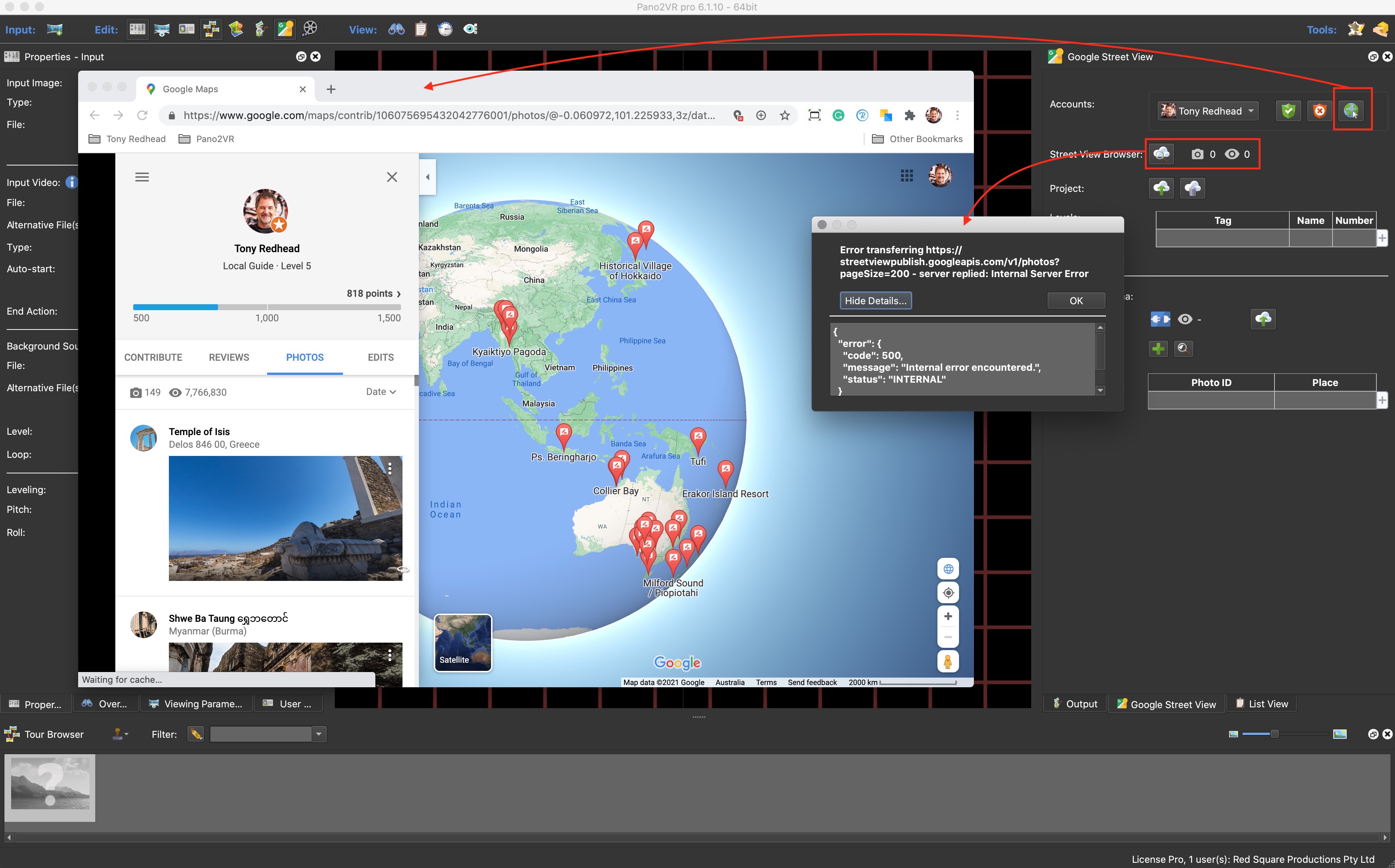Open Temple of Isis photo options menu
The height and width of the screenshot is (868, 1395).
(390, 469)
